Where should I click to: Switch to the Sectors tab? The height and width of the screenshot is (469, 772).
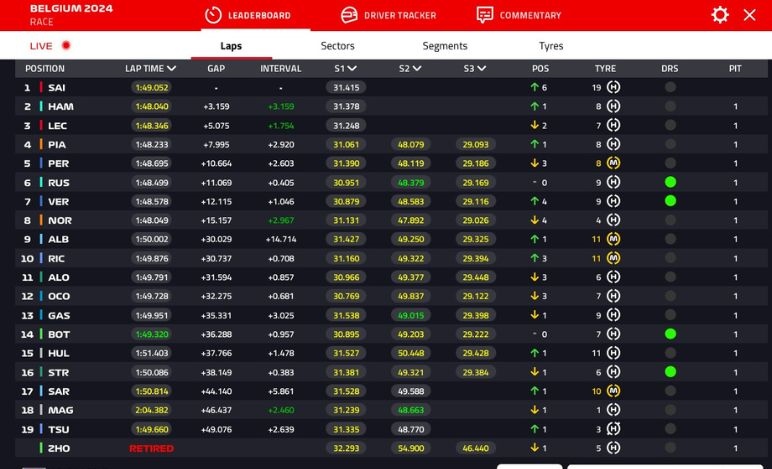click(x=337, y=46)
